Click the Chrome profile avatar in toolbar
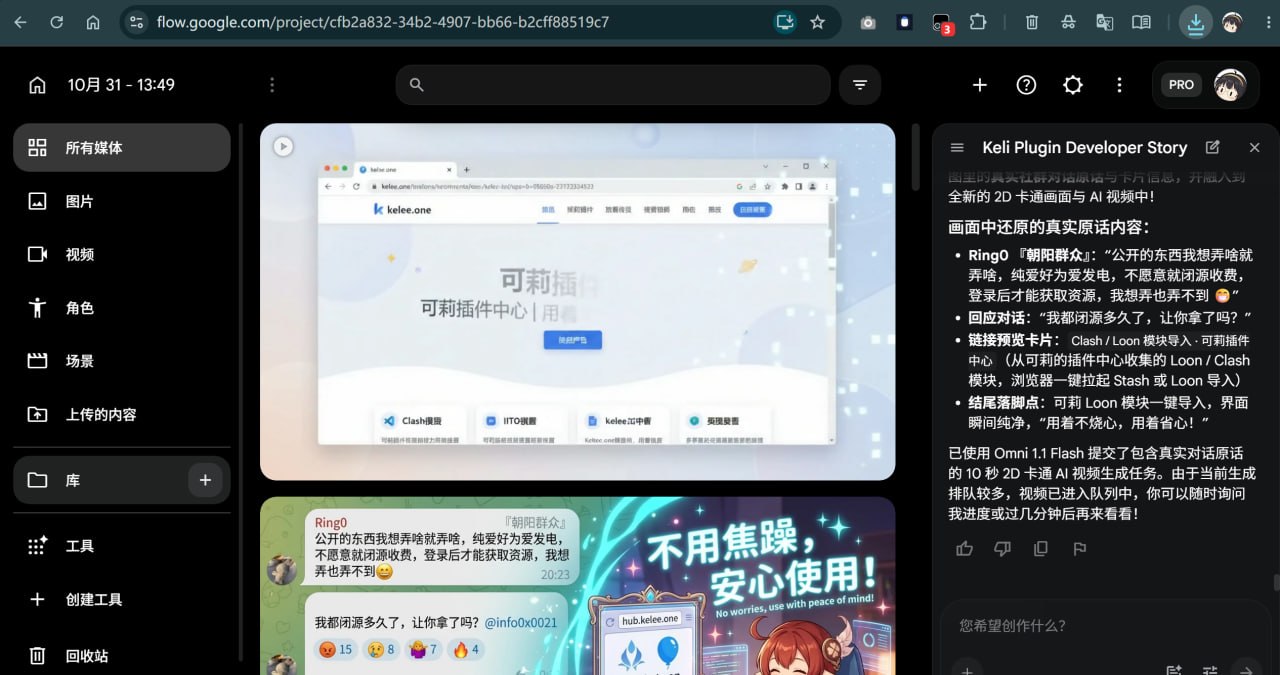Image resolution: width=1280 pixels, height=675 pixels. click(1232, 22)
